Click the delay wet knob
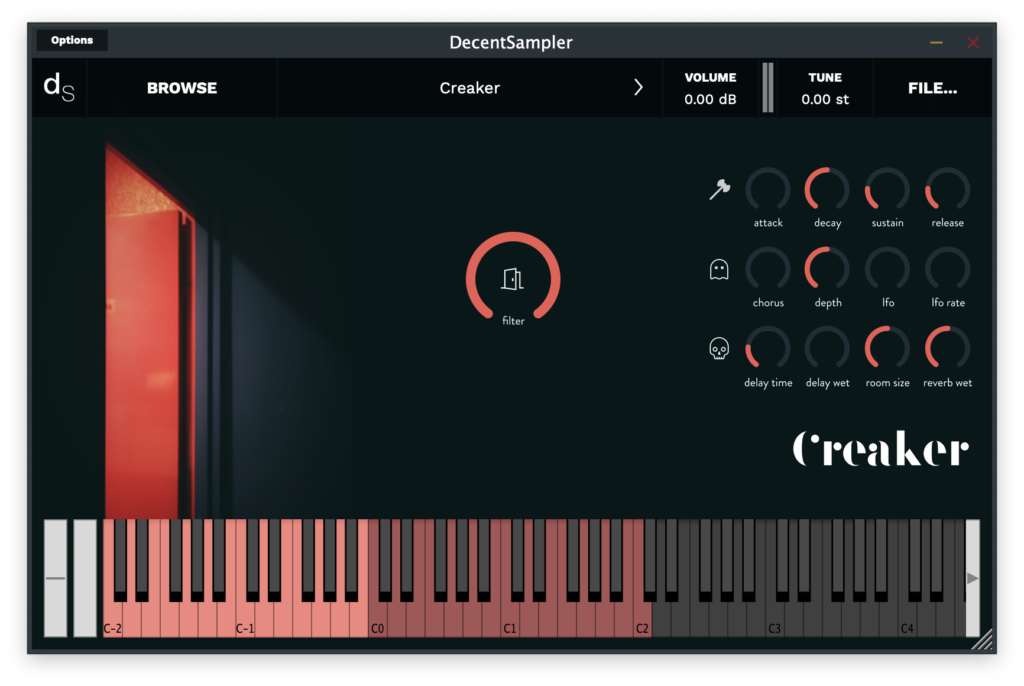 (x=827, y=350)
